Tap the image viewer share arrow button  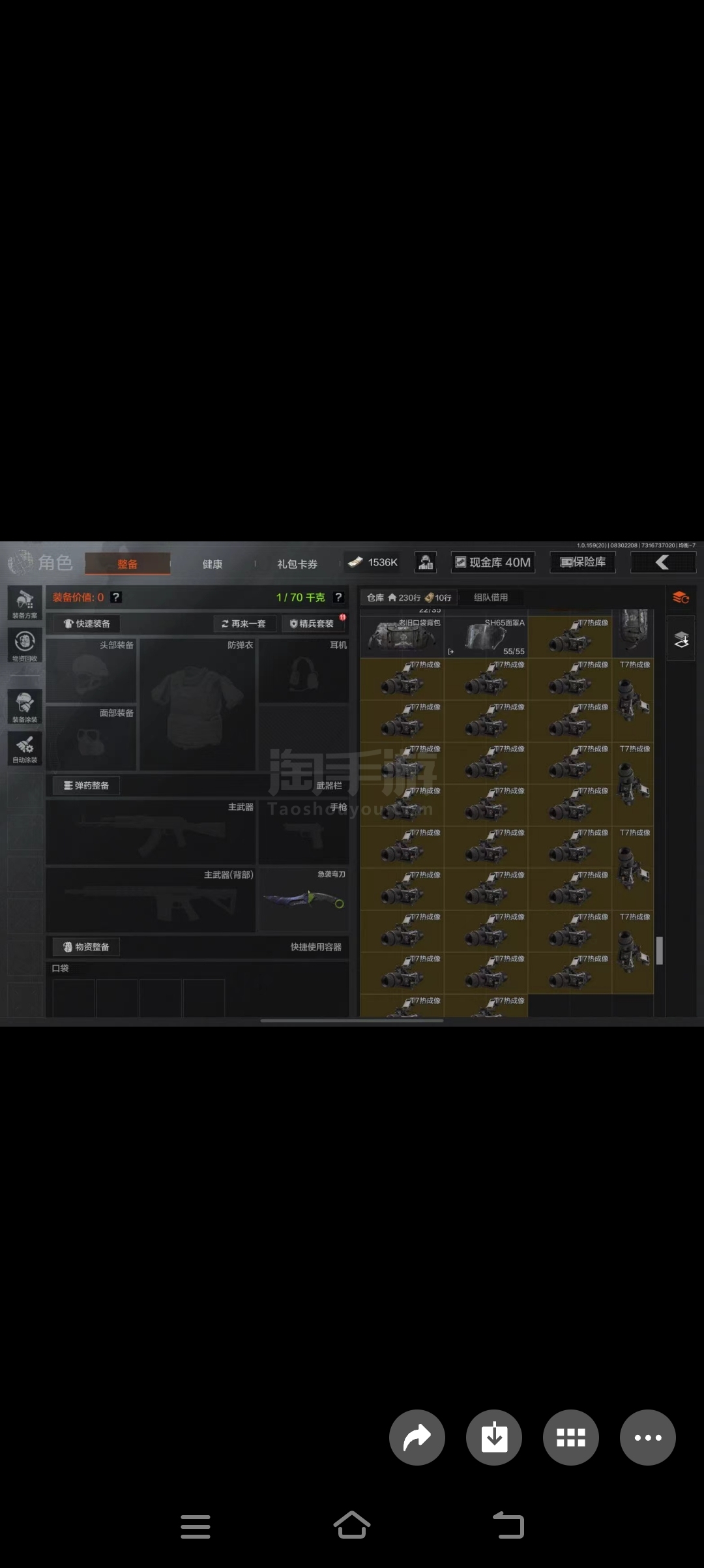(x=417, y=1438)
